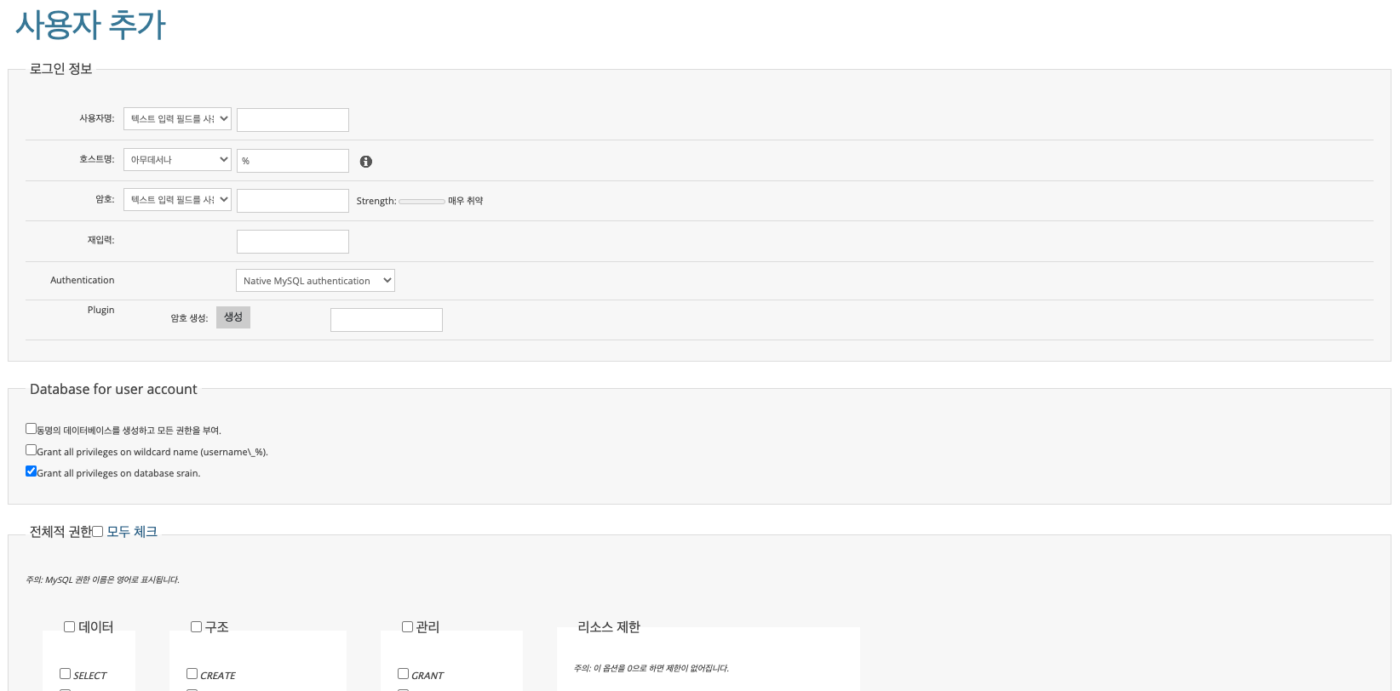This screenshot has width=1400, height=691.
Task: Click the 재입력 password confirmation field
Action: click(292, 241)
